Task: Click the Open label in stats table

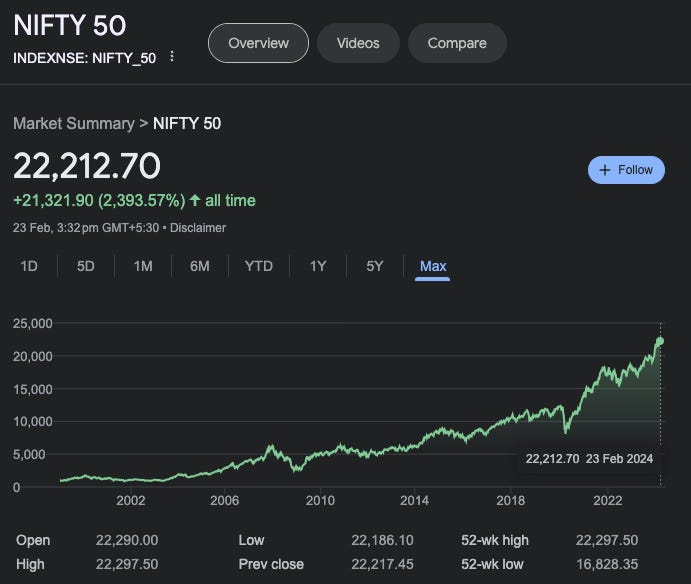Action: tap(33, 540)
